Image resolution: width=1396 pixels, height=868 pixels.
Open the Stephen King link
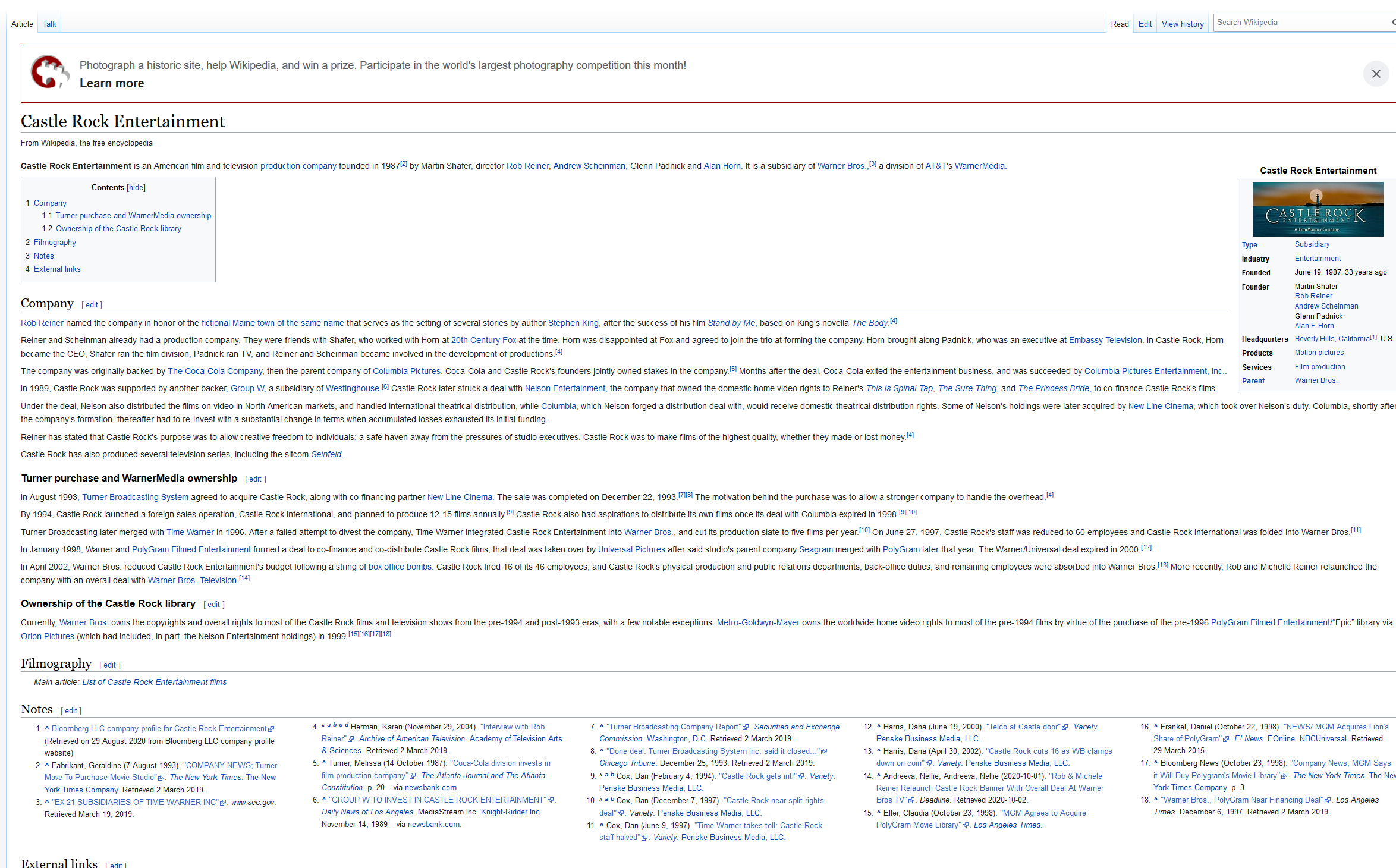[573, 323]
